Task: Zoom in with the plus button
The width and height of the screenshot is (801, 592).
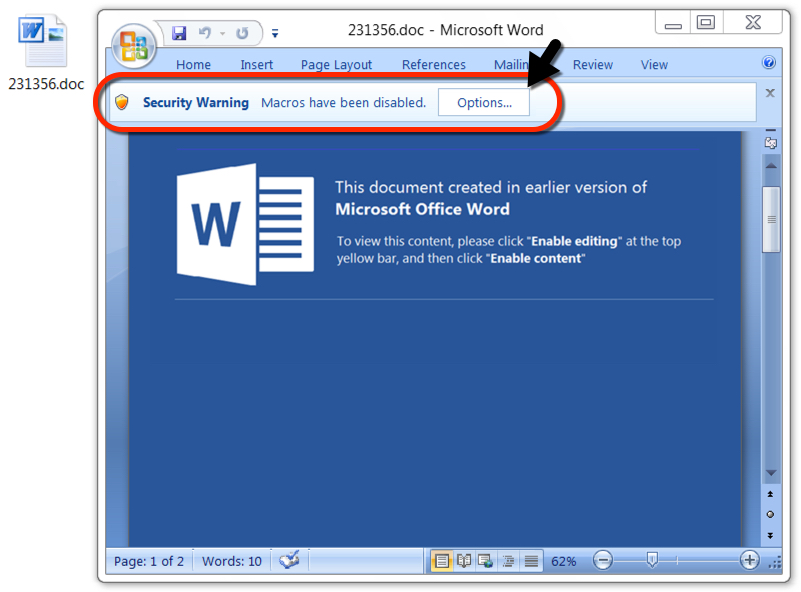Action: (x=749, y=560)
